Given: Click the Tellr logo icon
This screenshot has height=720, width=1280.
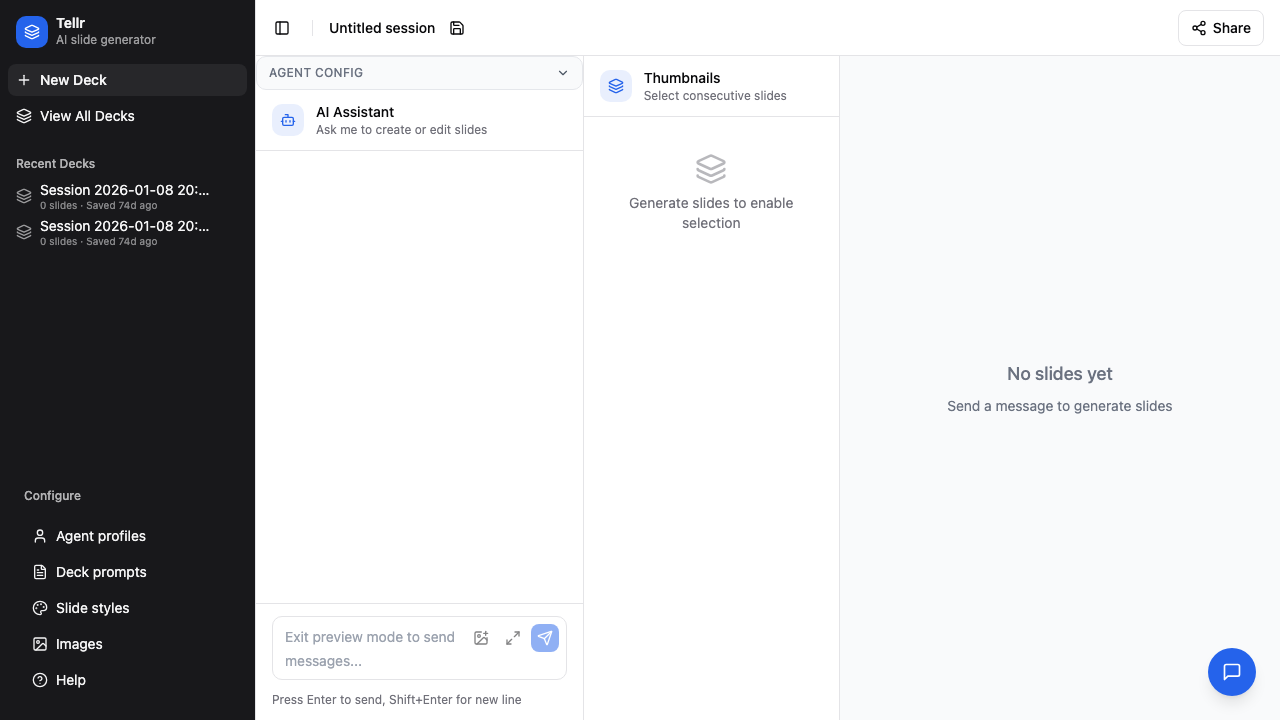Looking at the screenshot, I should click(x=32, y=31).
